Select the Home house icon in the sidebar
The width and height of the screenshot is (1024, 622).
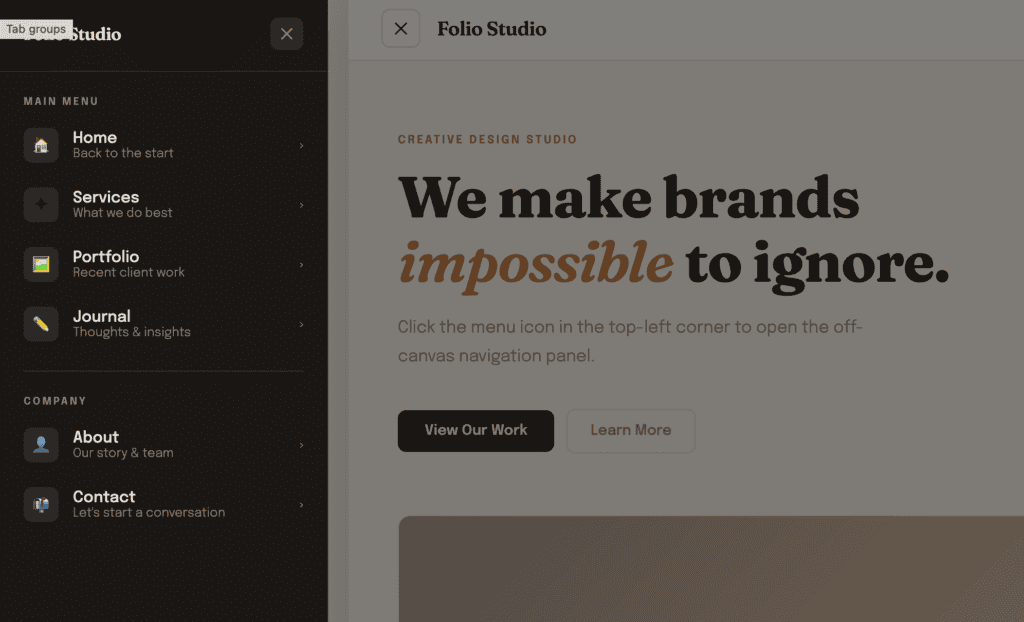click(x=40, y=145)
